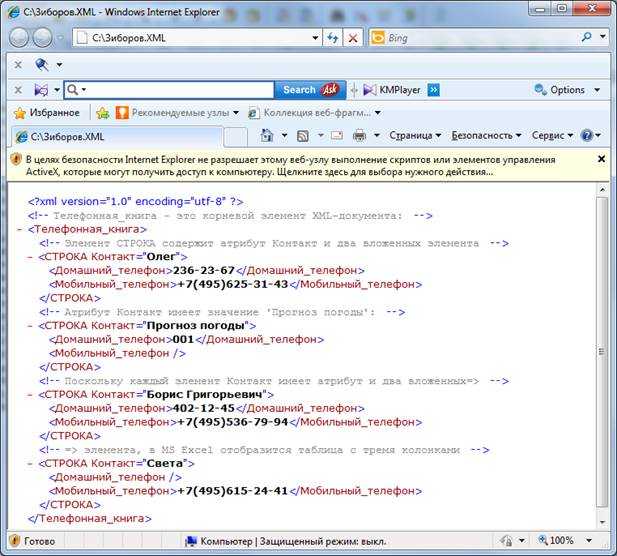Click the KMPlayer logo icon on Ask toolbar

41,90
